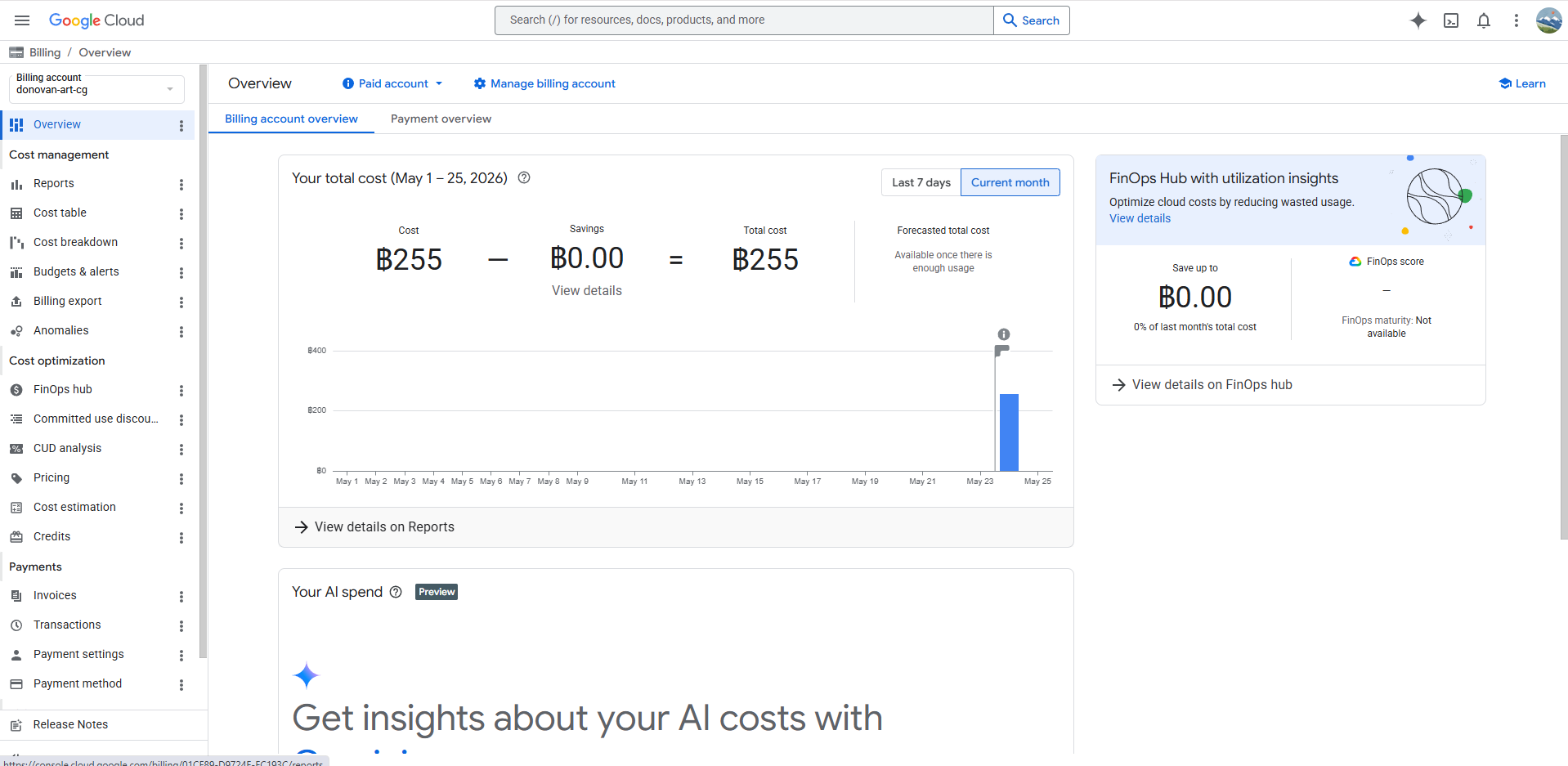Click the FinOps hub dollar icon

pos(16,390)
